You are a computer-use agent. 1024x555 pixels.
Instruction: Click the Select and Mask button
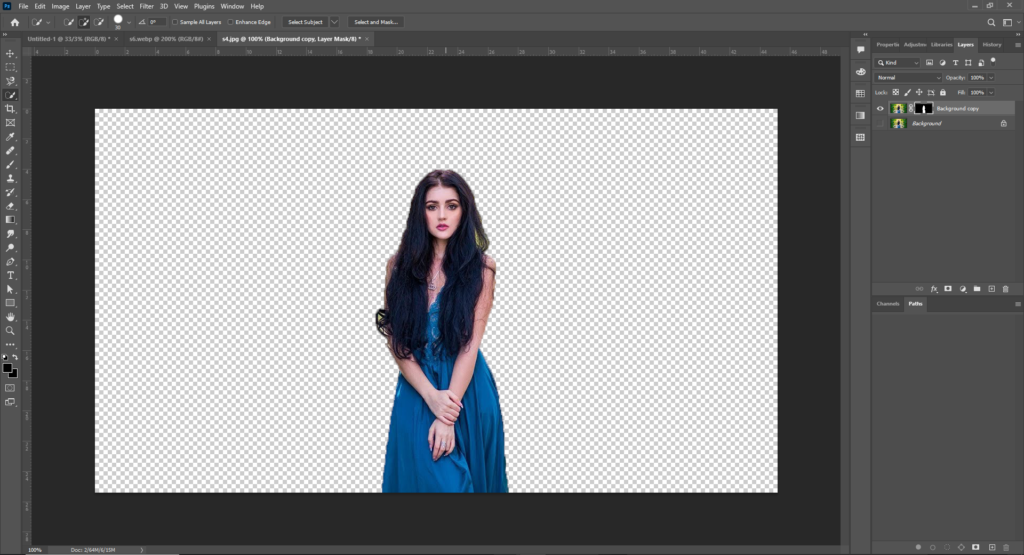[x=375, y=21]
